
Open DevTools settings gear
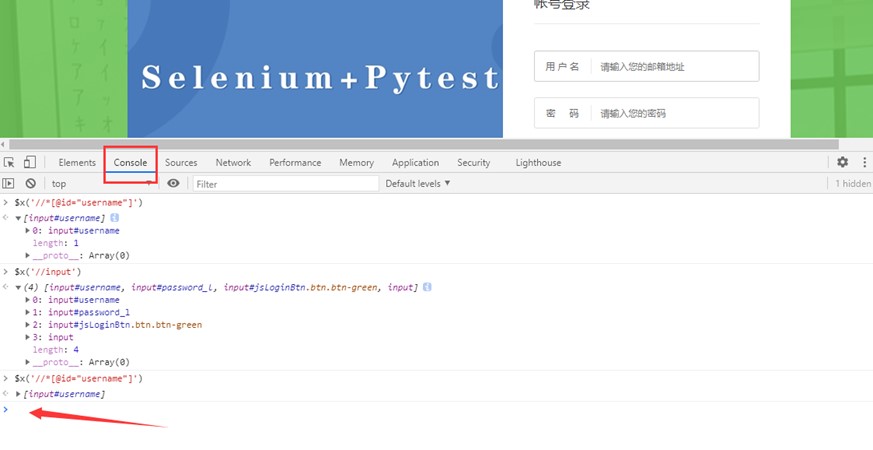click(842, 162)
